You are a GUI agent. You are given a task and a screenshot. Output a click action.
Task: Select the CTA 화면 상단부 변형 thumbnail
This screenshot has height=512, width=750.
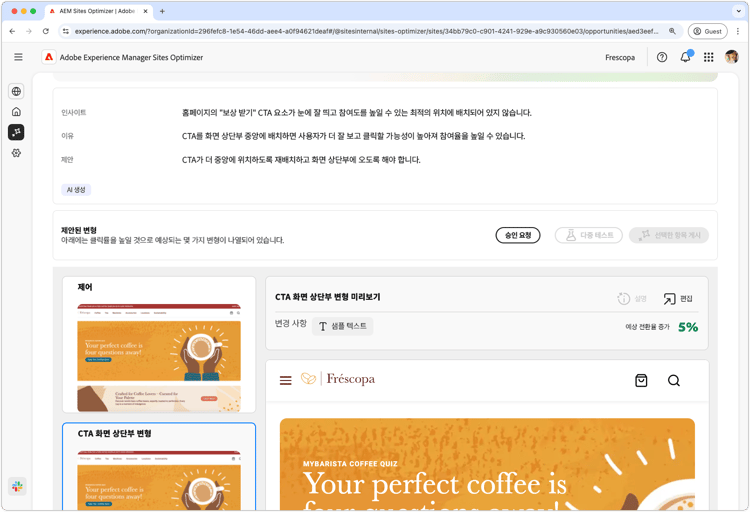click(x=159, y=467)
